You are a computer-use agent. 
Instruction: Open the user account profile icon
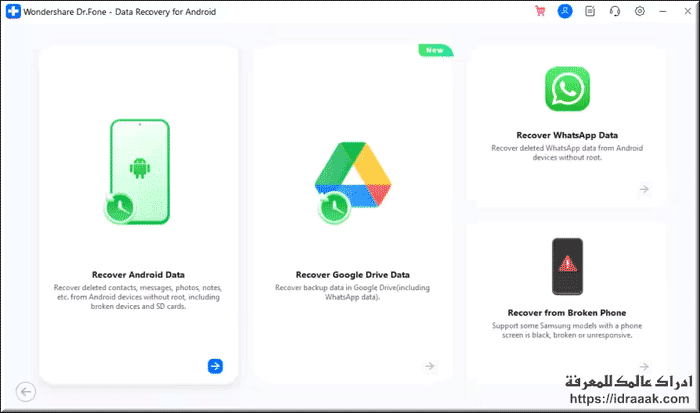(x=565, y=11)
